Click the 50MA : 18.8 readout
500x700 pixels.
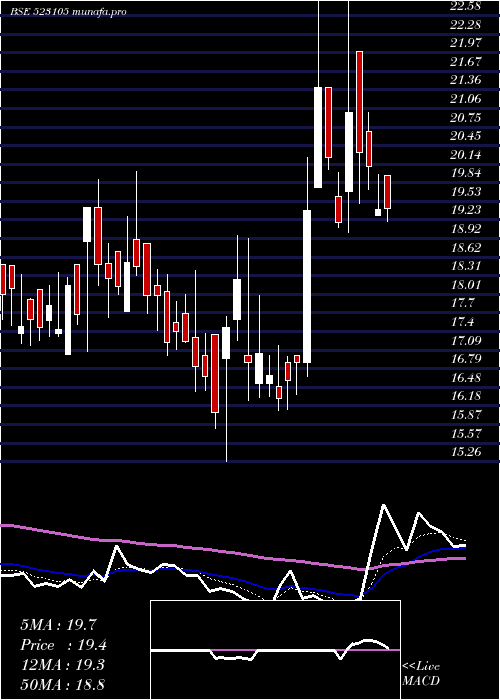coord(63,684)
